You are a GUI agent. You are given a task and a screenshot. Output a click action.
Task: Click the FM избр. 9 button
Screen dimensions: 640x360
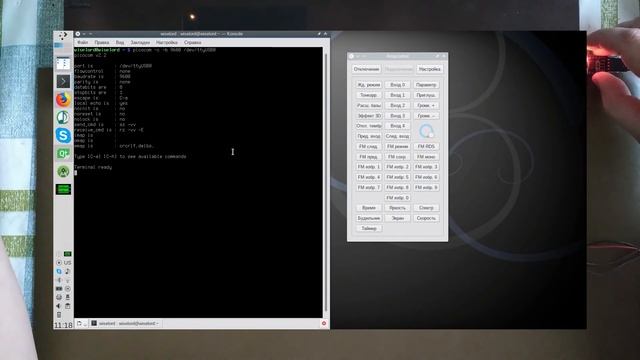tap(426, 187)
